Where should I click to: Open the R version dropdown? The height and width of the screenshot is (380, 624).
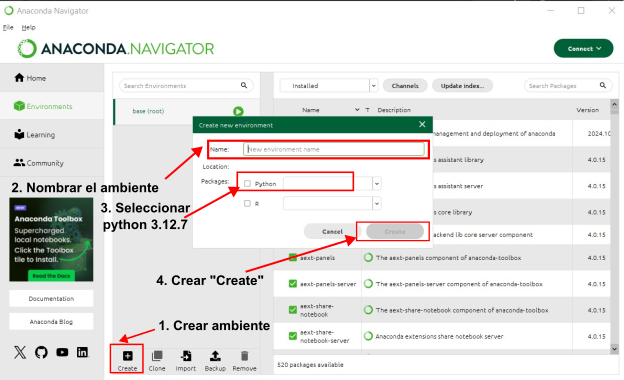(376, 204)
